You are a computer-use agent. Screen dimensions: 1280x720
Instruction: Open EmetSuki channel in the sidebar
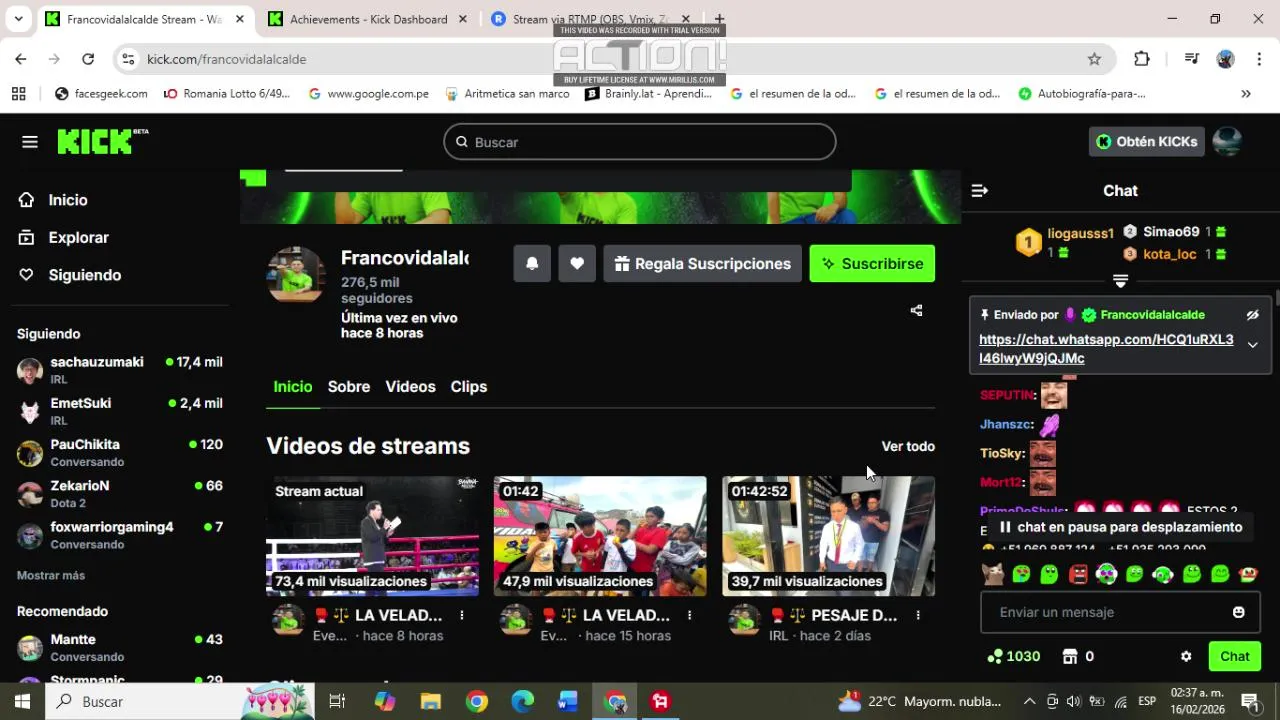pos(120,412)
